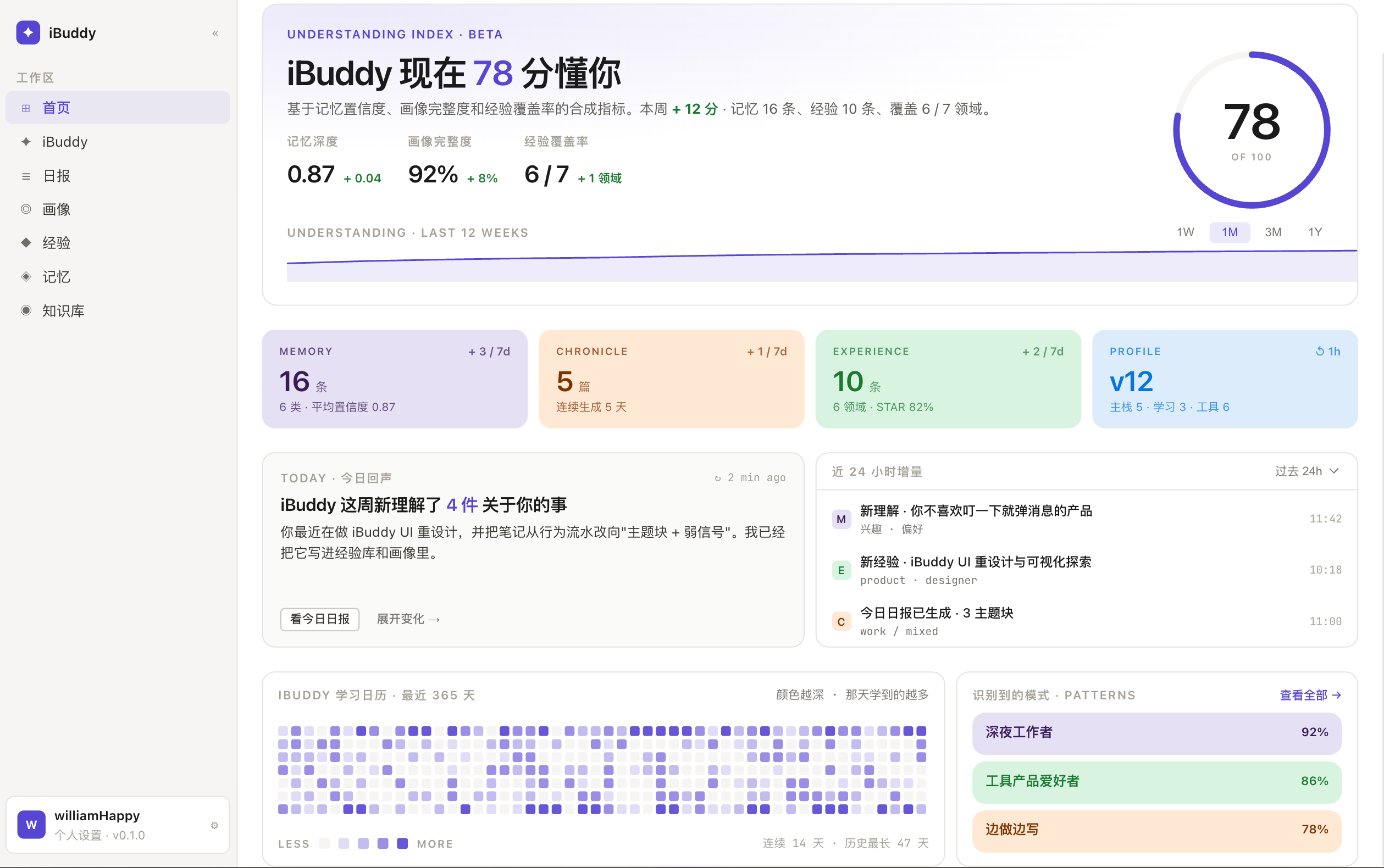Image resolution: width=1384 pixels, height=868 pixels.
Task: Click the 看今日日报 button
Action: [320, 620]
